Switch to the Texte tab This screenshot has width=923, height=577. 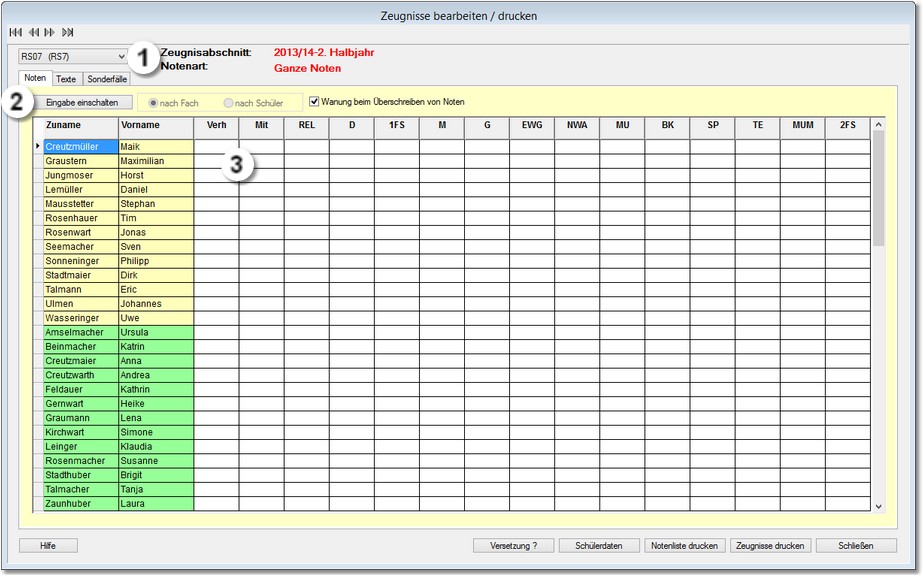[66, 79]
